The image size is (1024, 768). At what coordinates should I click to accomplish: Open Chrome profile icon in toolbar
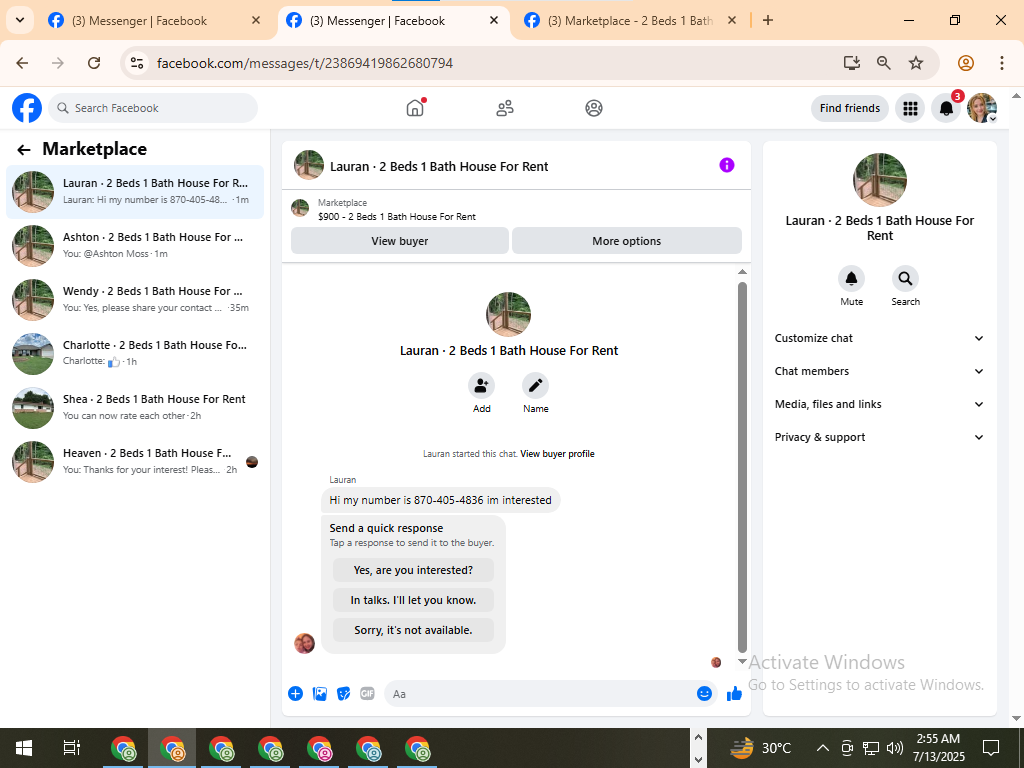[x=966, y=63]
